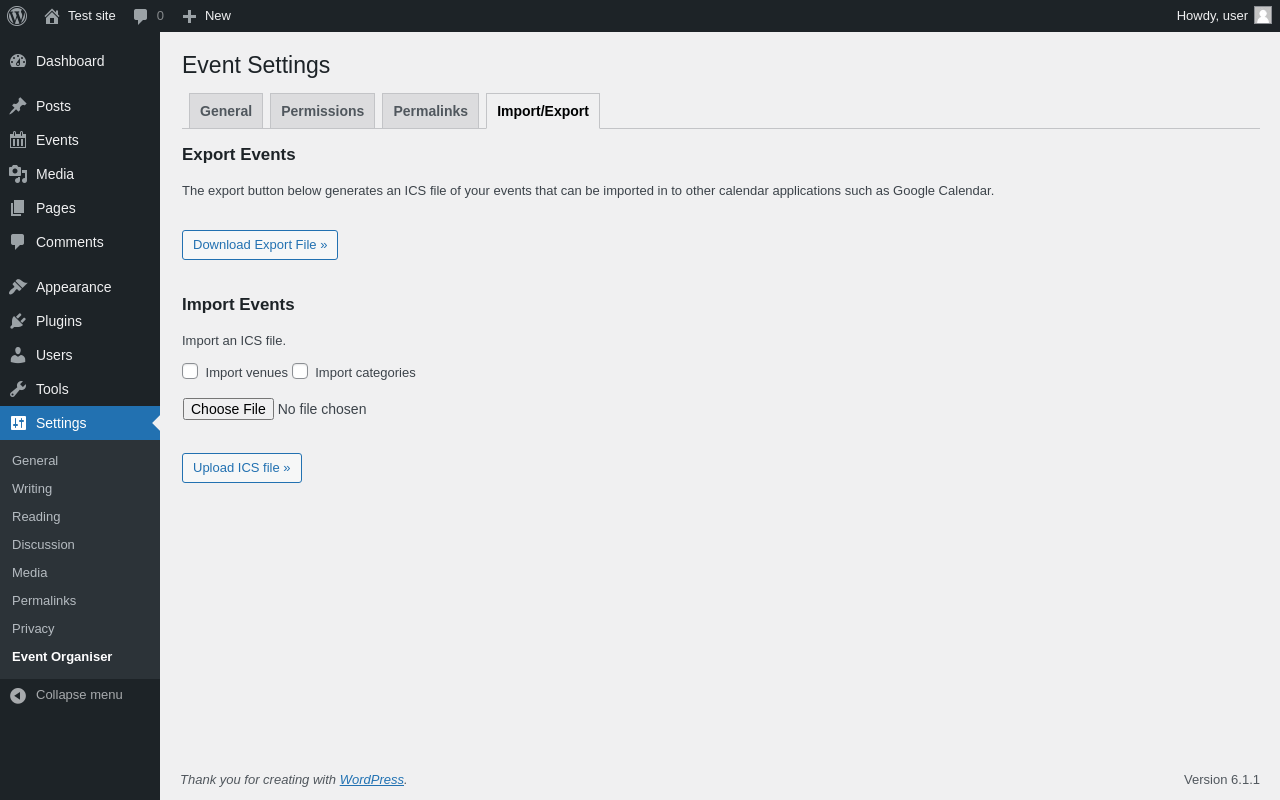1280x800 pixels.
Task: Click the Appearance paintbrush icon
Action: point(18,287)
